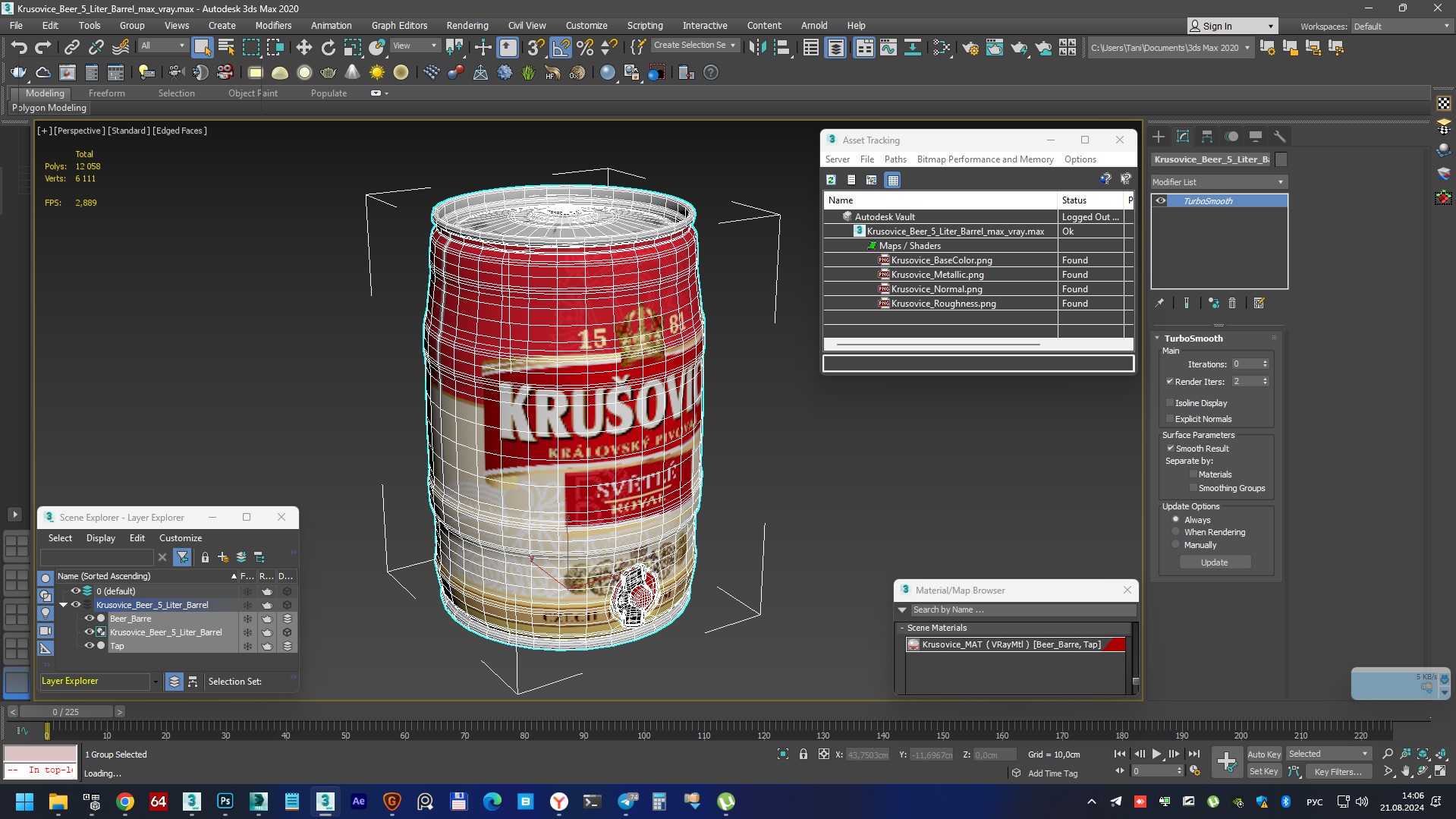This screenshot has height=819, width=1456.
Task: Click the Play Animation button
Action: pos(1156,754)
